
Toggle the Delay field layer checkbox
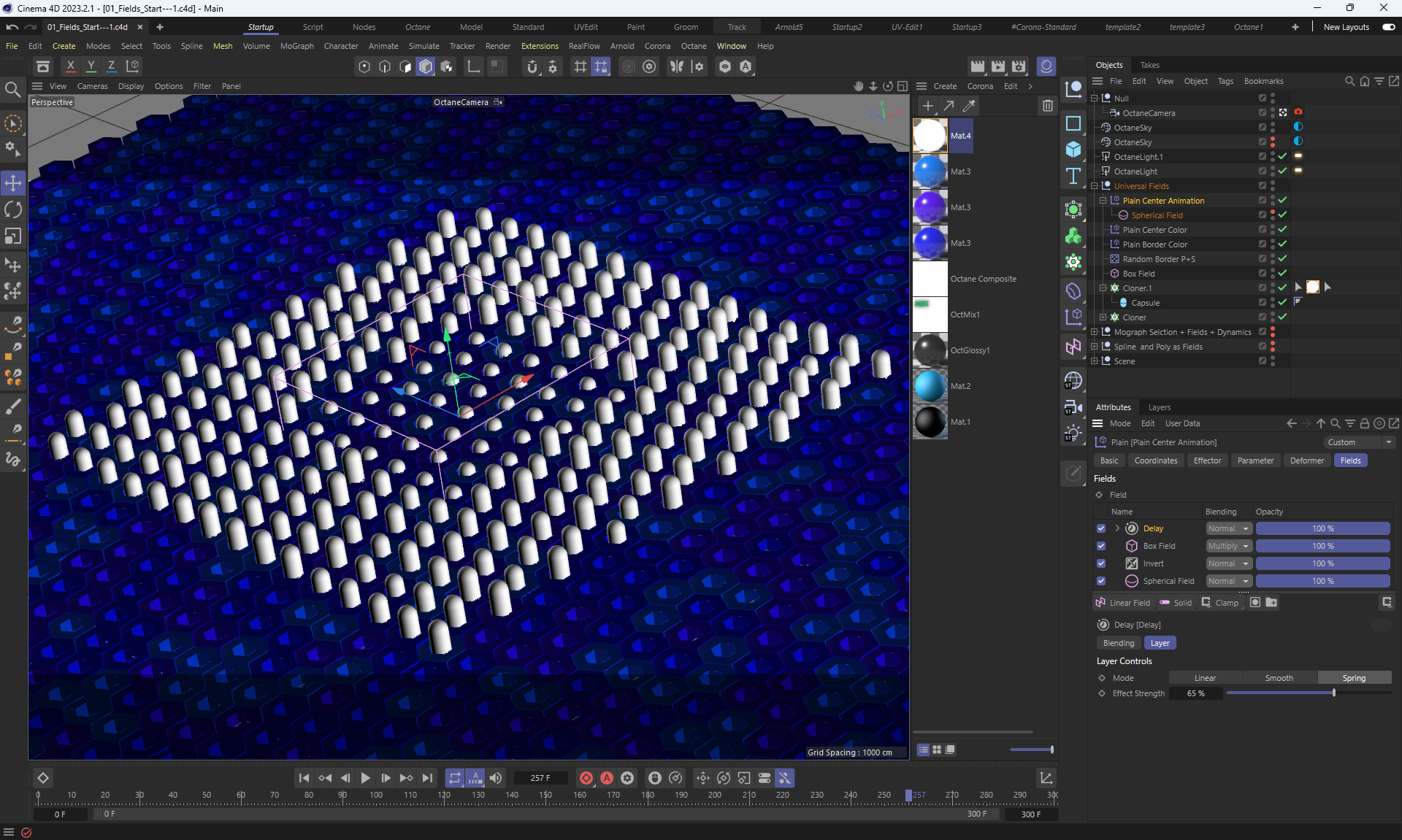(1101, 528)
